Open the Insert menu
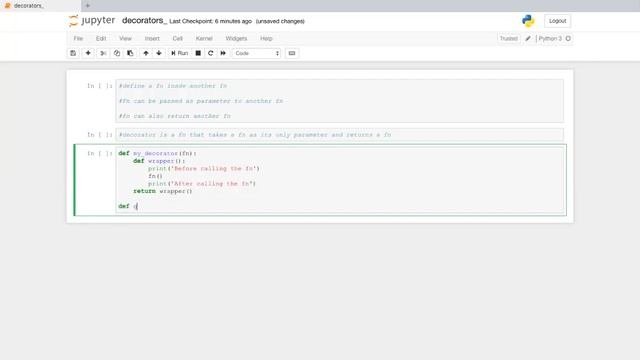The height and width of the screenshot is (360, 640). pyautogui.click(x=152, y=38)
